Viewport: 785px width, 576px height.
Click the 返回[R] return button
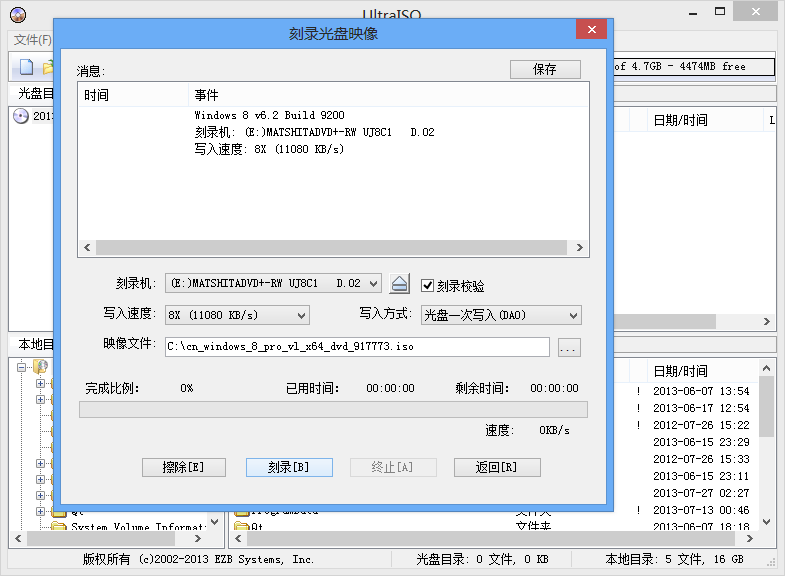coord(497,467)
